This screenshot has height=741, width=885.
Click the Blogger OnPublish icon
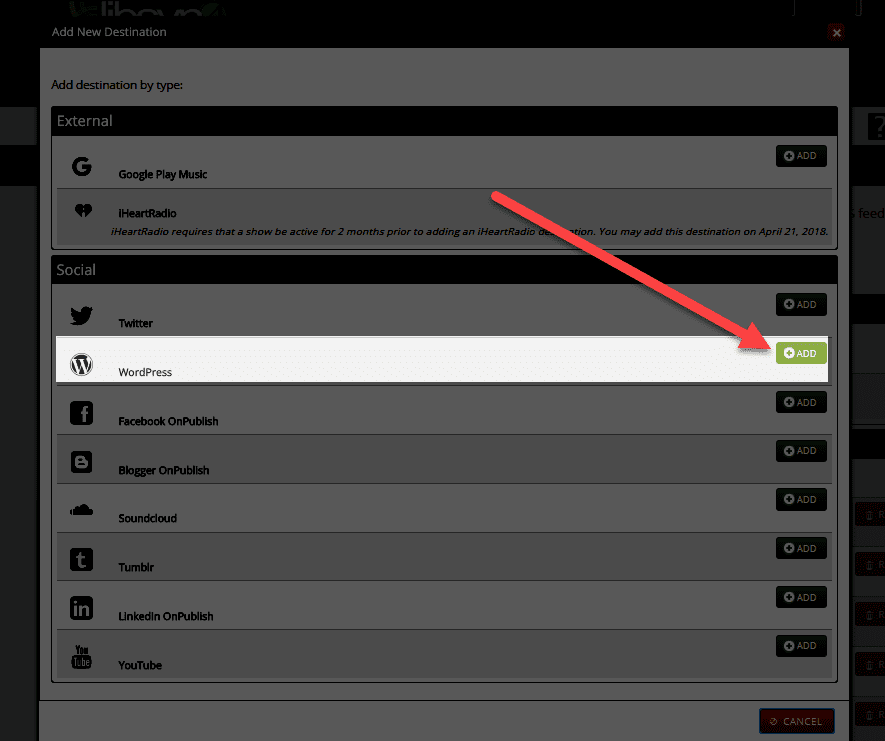(x=82, y=462)
